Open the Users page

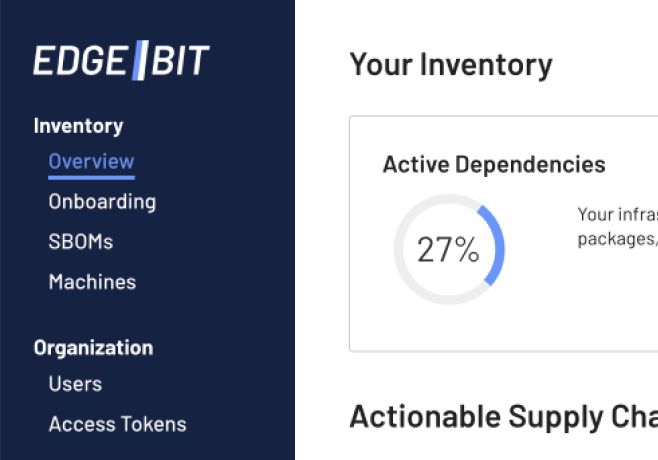coord(75,383)
